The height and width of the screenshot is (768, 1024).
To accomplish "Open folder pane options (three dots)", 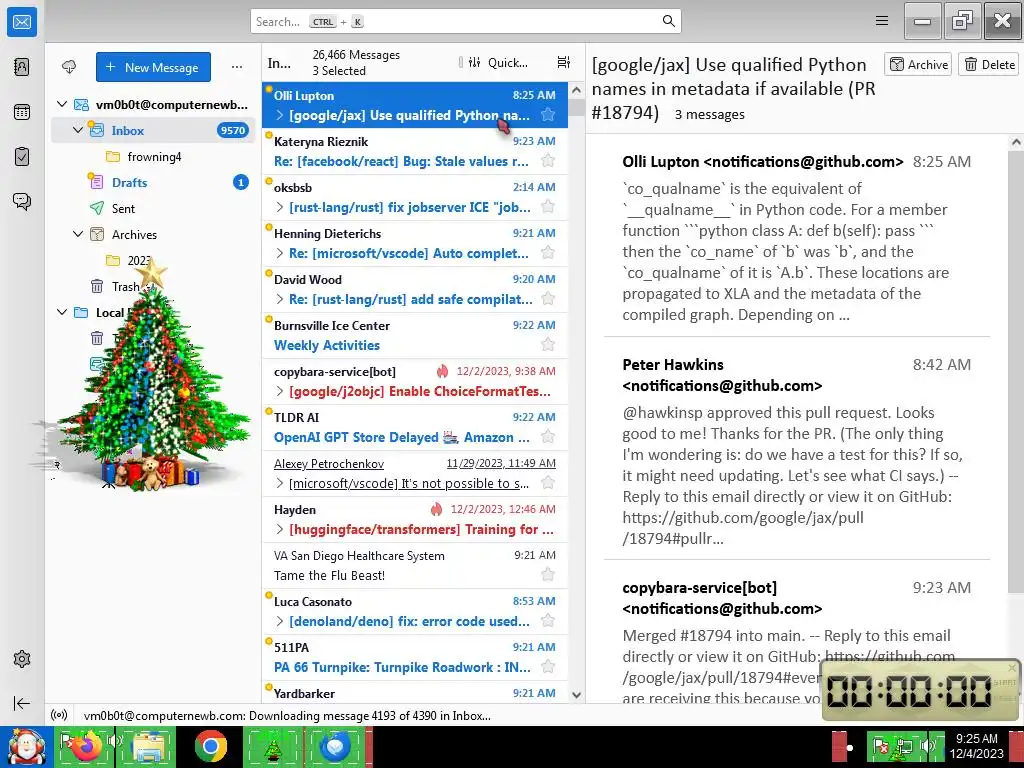I will click(237, 67).
